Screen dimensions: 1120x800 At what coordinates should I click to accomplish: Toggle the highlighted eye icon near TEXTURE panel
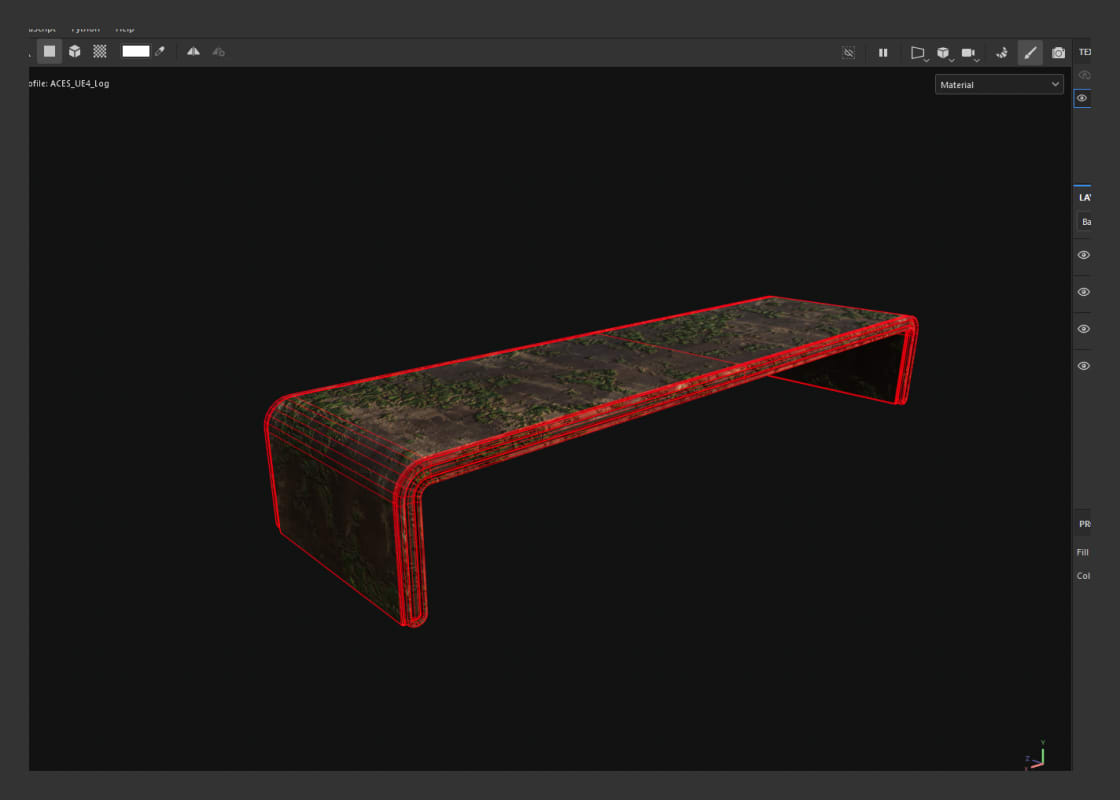[x=1082, y=98]
